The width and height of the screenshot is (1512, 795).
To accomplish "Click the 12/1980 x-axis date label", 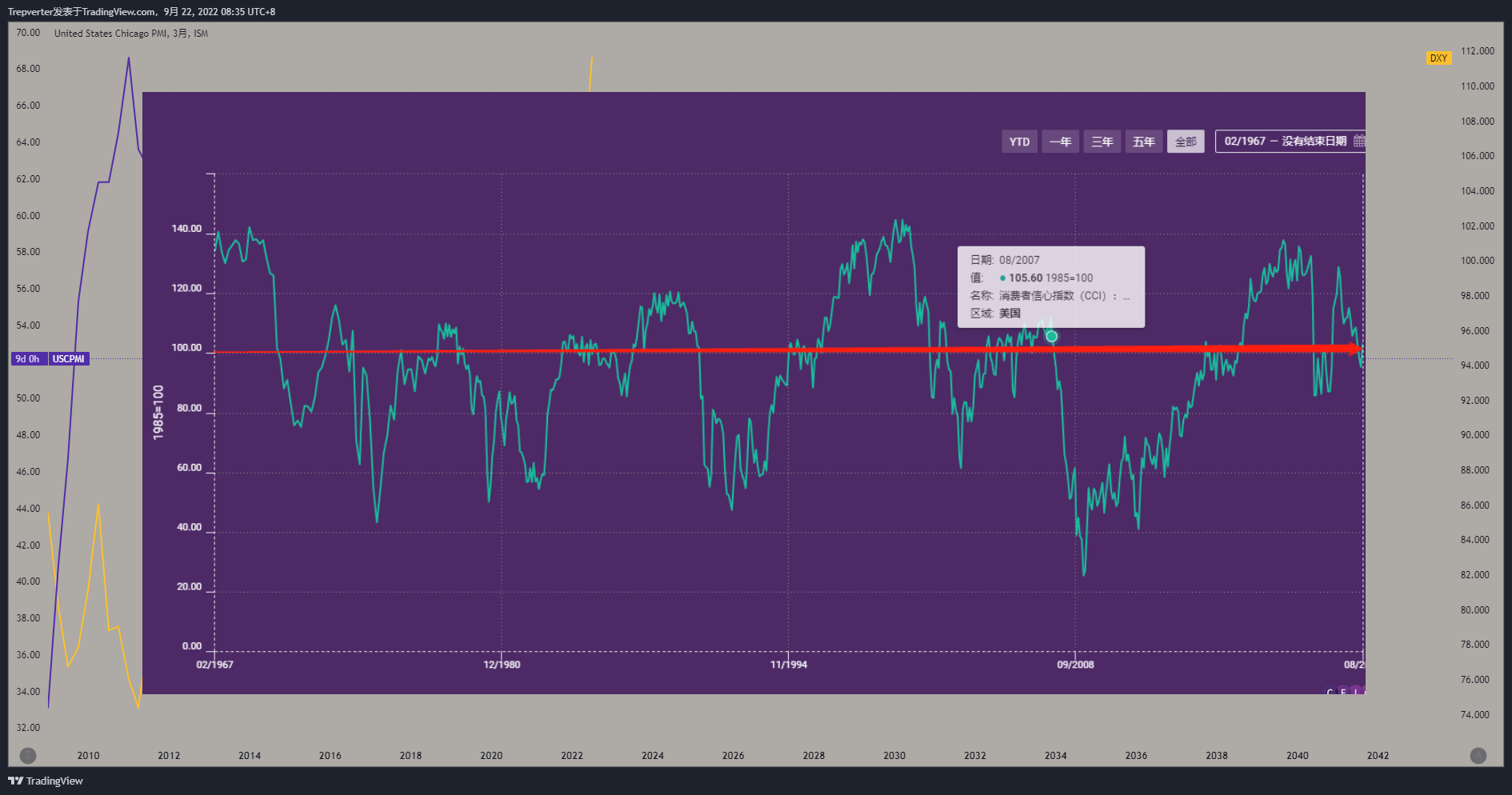I will coord(502,665).
